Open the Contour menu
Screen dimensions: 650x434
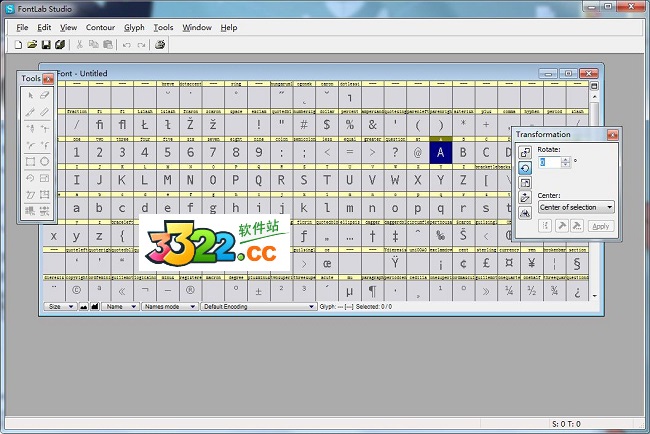(x=100, y=28)
